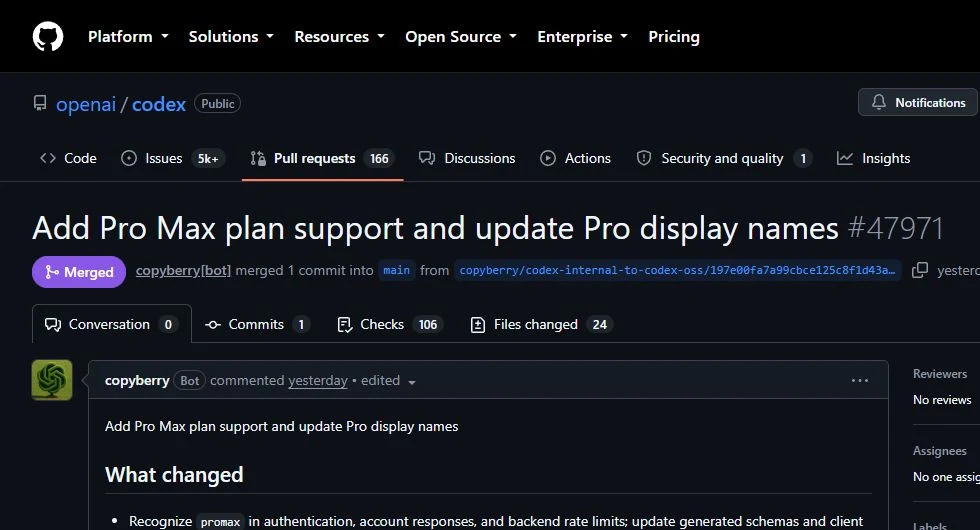Click the merge icon in Merged badge
Viewport: 980px width, 530px height.
52,272
